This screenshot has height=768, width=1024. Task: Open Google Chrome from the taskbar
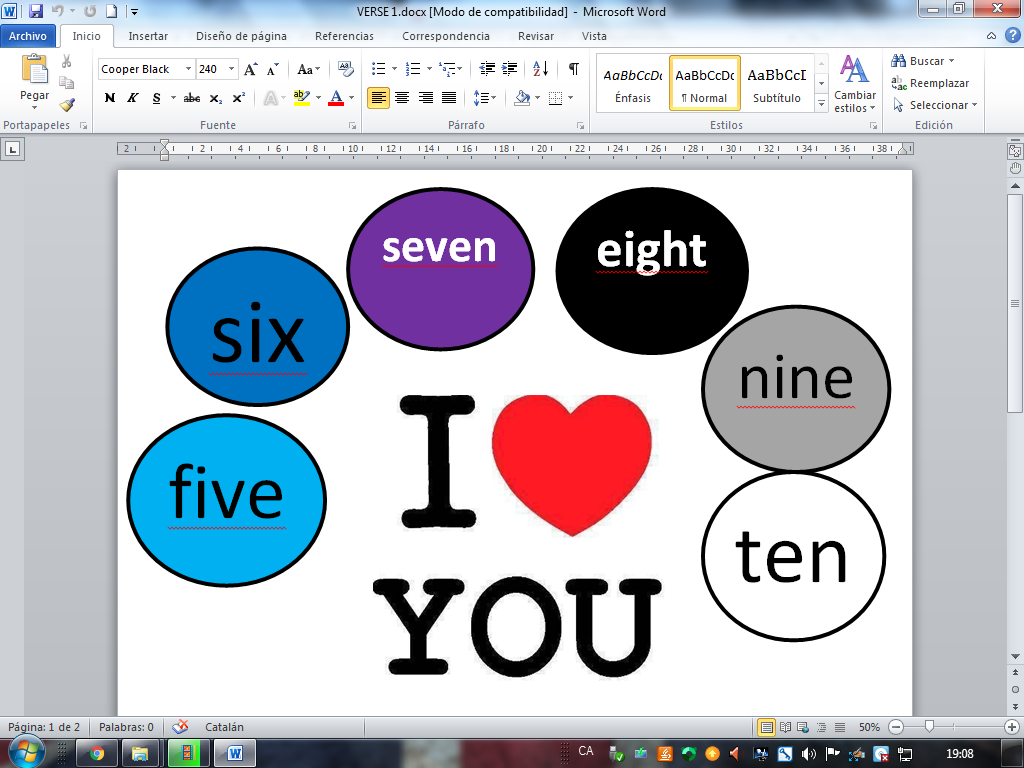click(x=97, y=753)
